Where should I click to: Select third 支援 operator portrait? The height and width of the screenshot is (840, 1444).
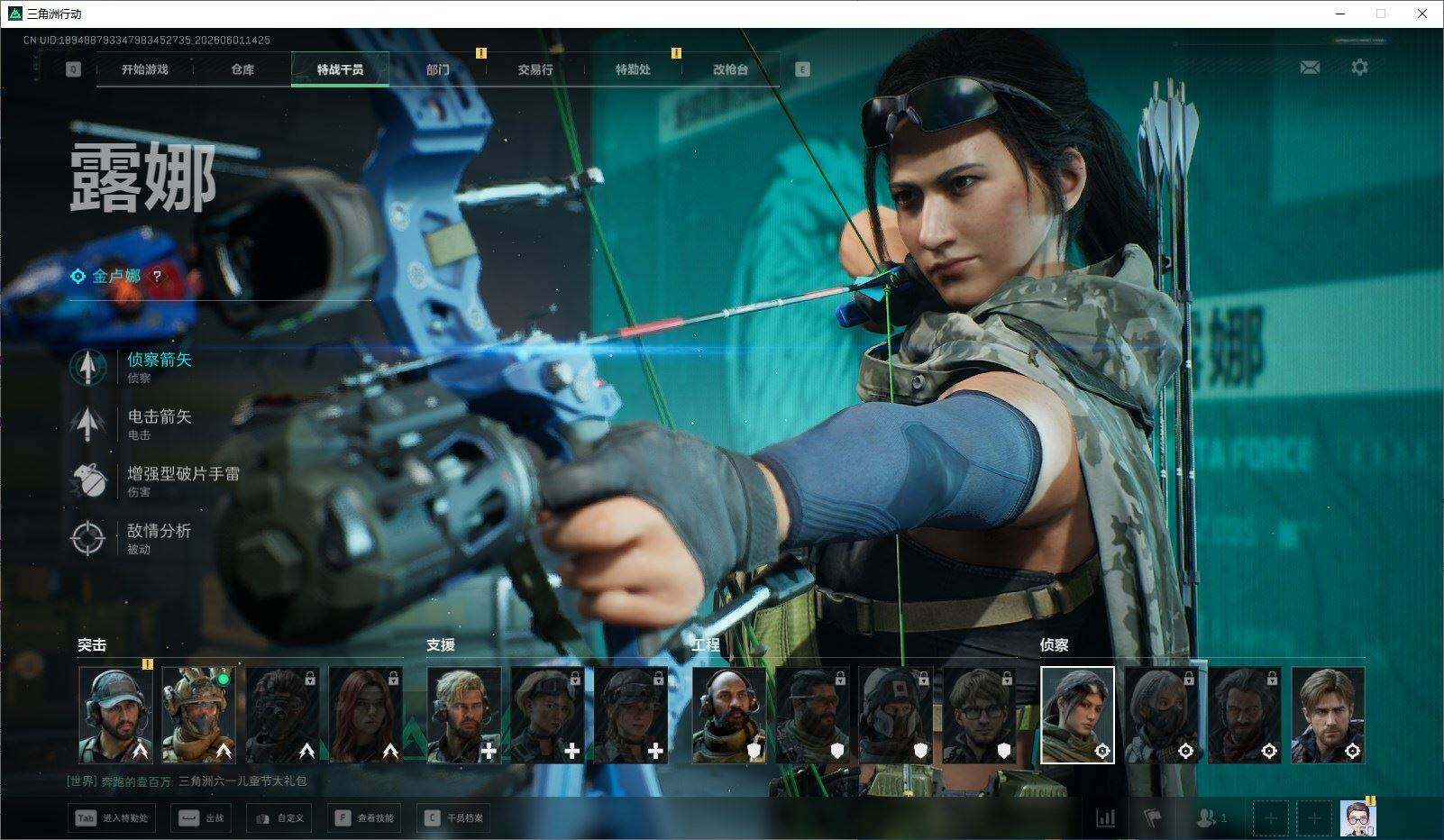tap(631, 715)
